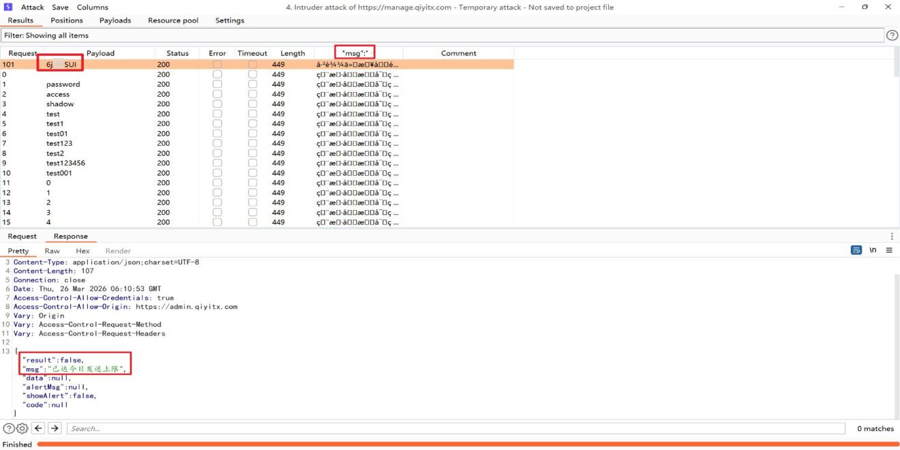This screenshot has height=450, width=900.
Task: Toggle Error checkbox in test001 row
Action: (x=218, y=173)
